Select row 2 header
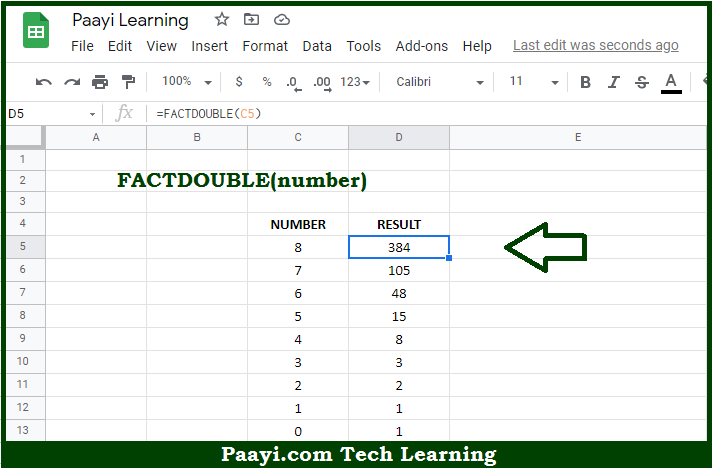 (x=25, y=181)
